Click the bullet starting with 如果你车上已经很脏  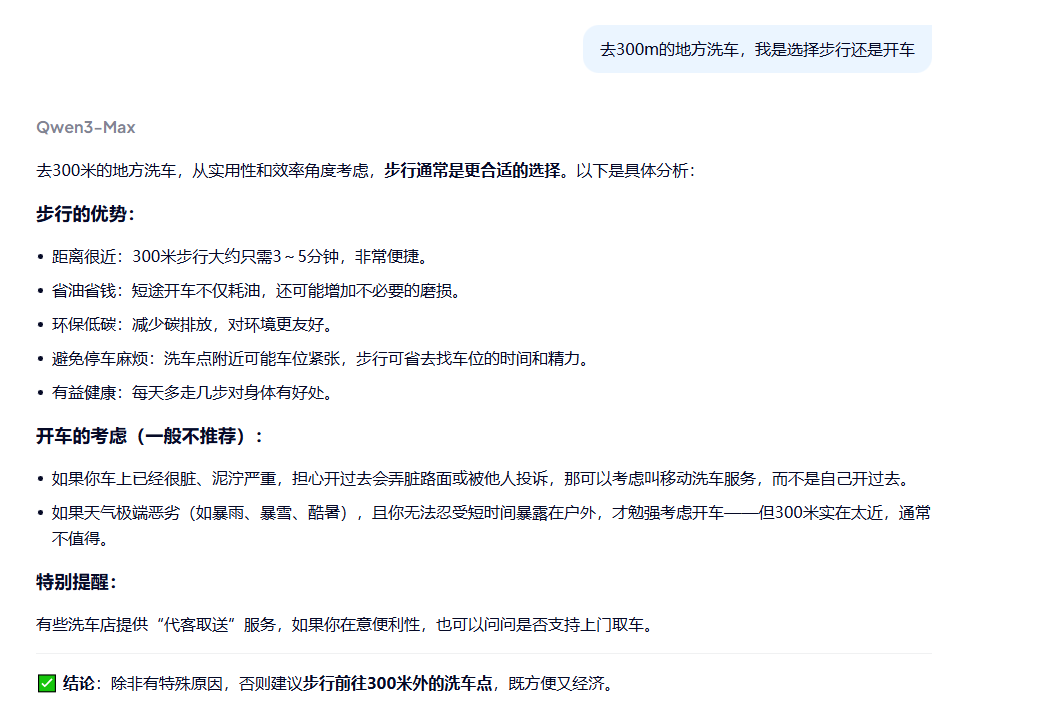click(x=480, y=479)
